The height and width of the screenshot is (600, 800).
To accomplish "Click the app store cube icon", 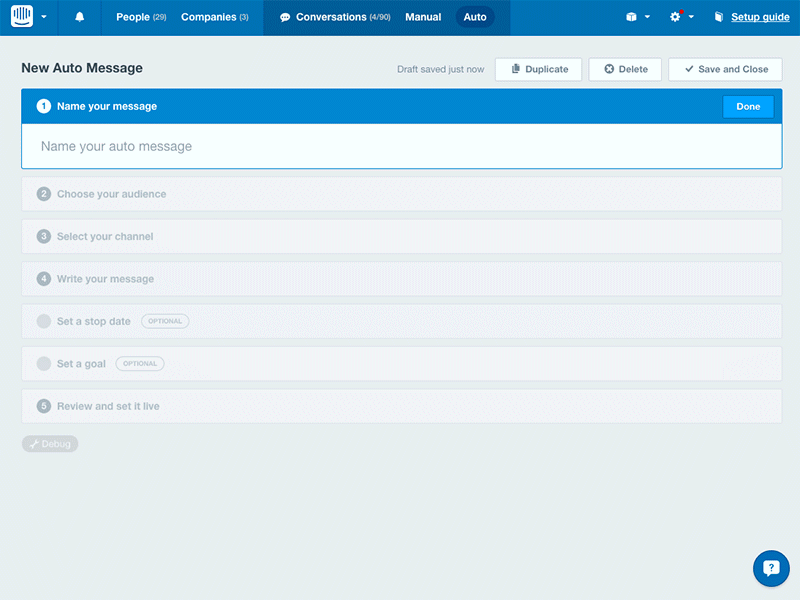I will [x=631, y=17].
